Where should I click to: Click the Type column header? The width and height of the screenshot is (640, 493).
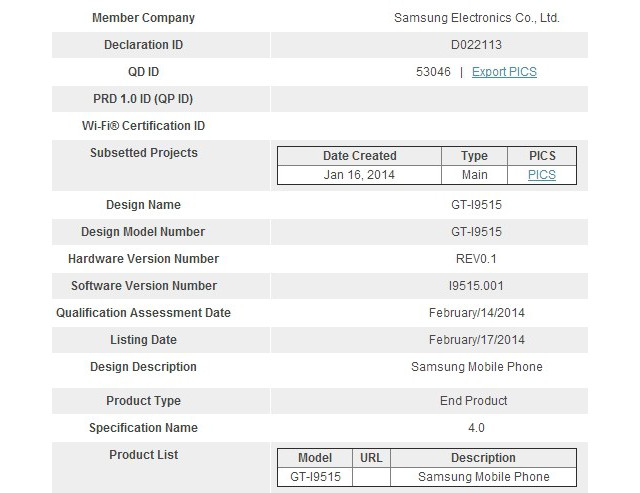click(474, 156)
